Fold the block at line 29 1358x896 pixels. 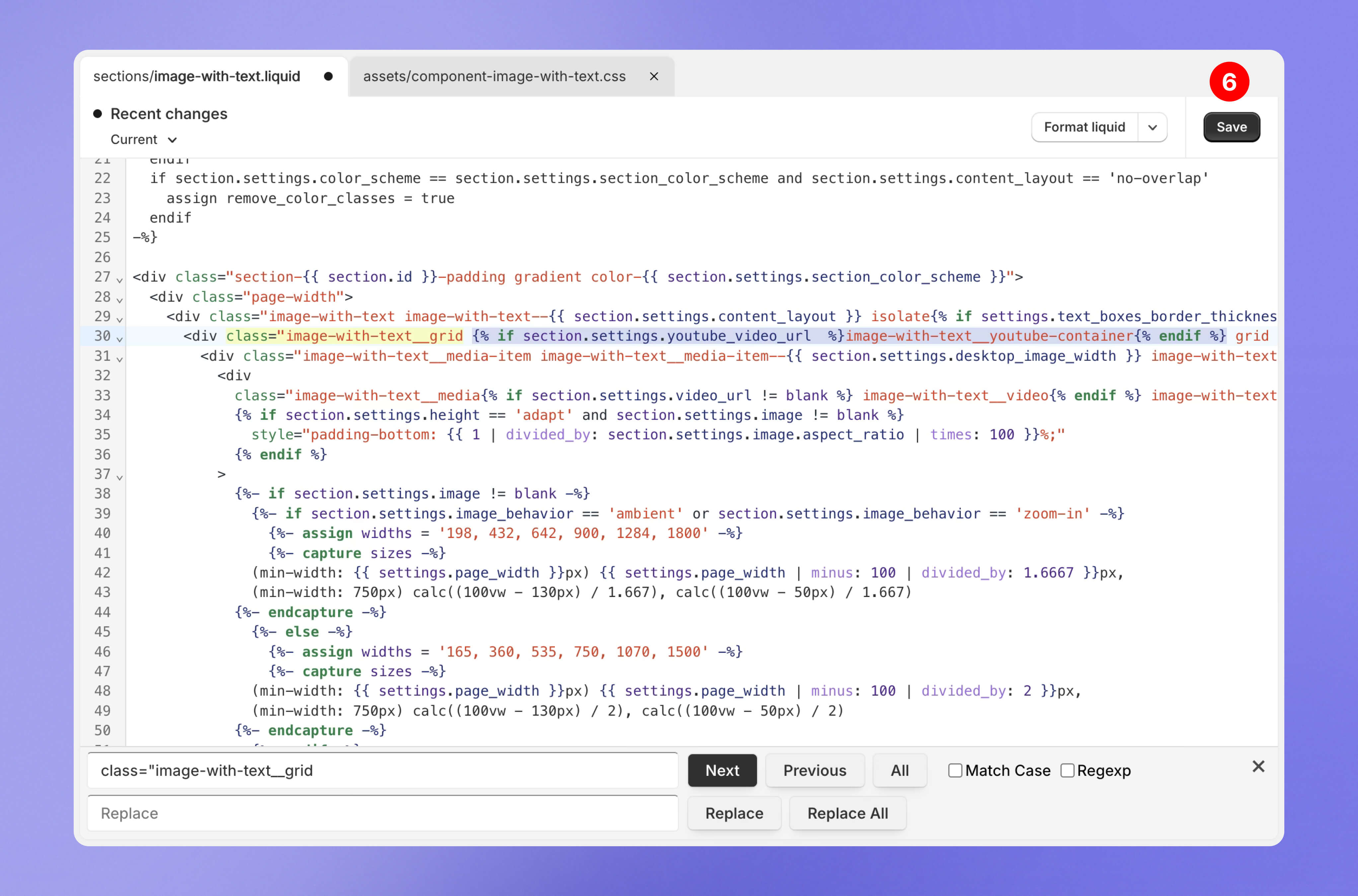(119, 320)
